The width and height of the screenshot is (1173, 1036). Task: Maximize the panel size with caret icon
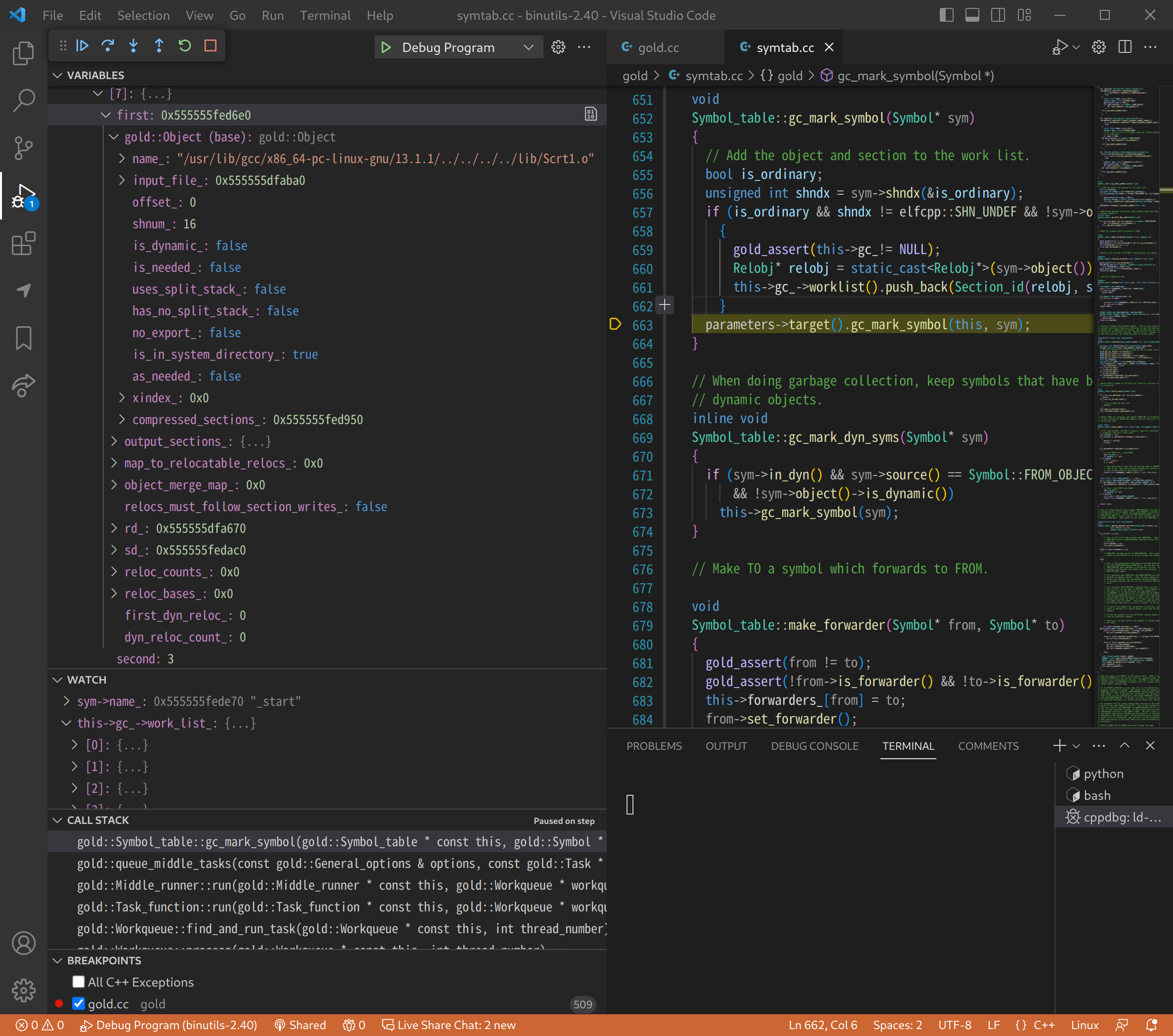[x=1124, y=745]
